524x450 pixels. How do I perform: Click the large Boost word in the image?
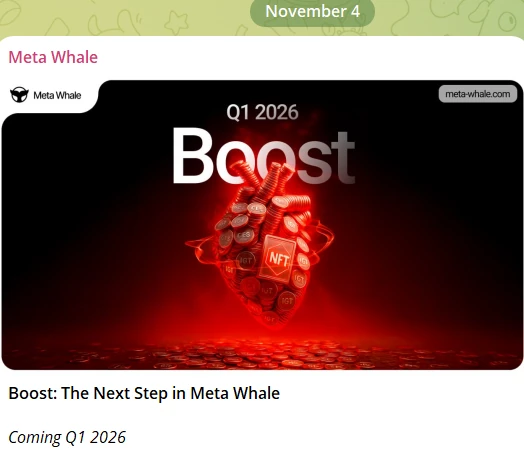[x=263, y=156]
